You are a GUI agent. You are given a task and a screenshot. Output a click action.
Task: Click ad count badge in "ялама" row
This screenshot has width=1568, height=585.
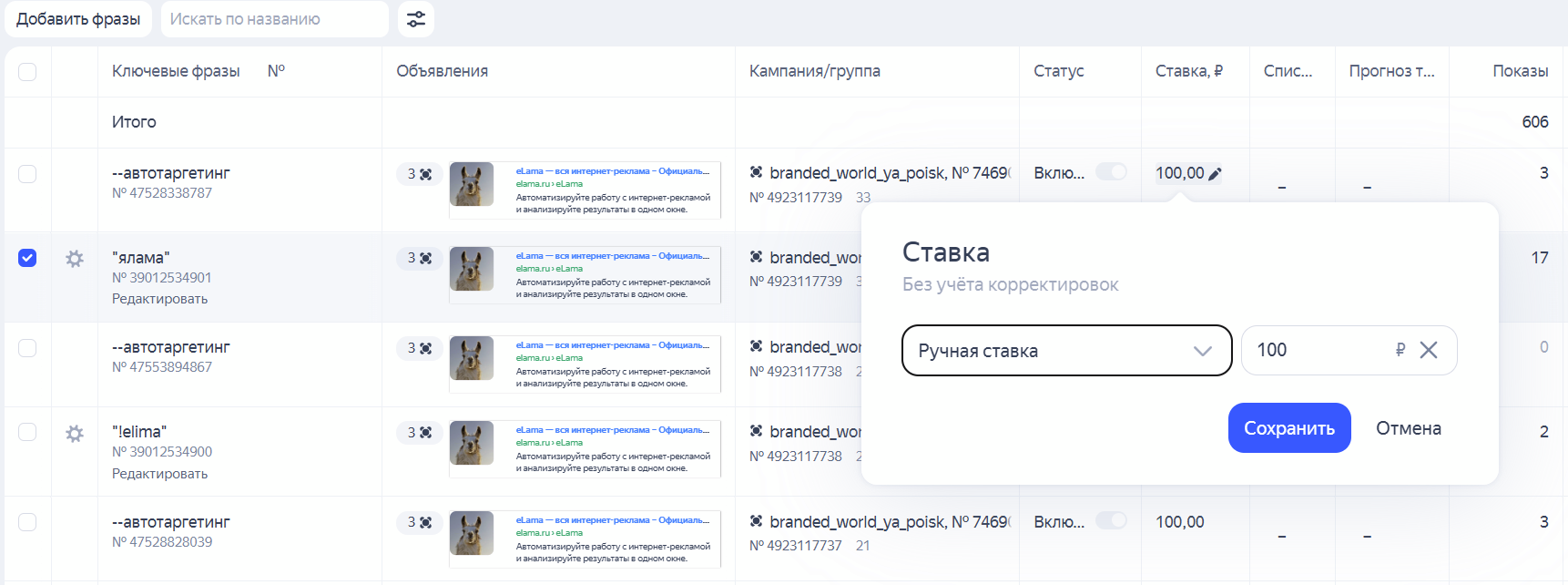(419, 258)
